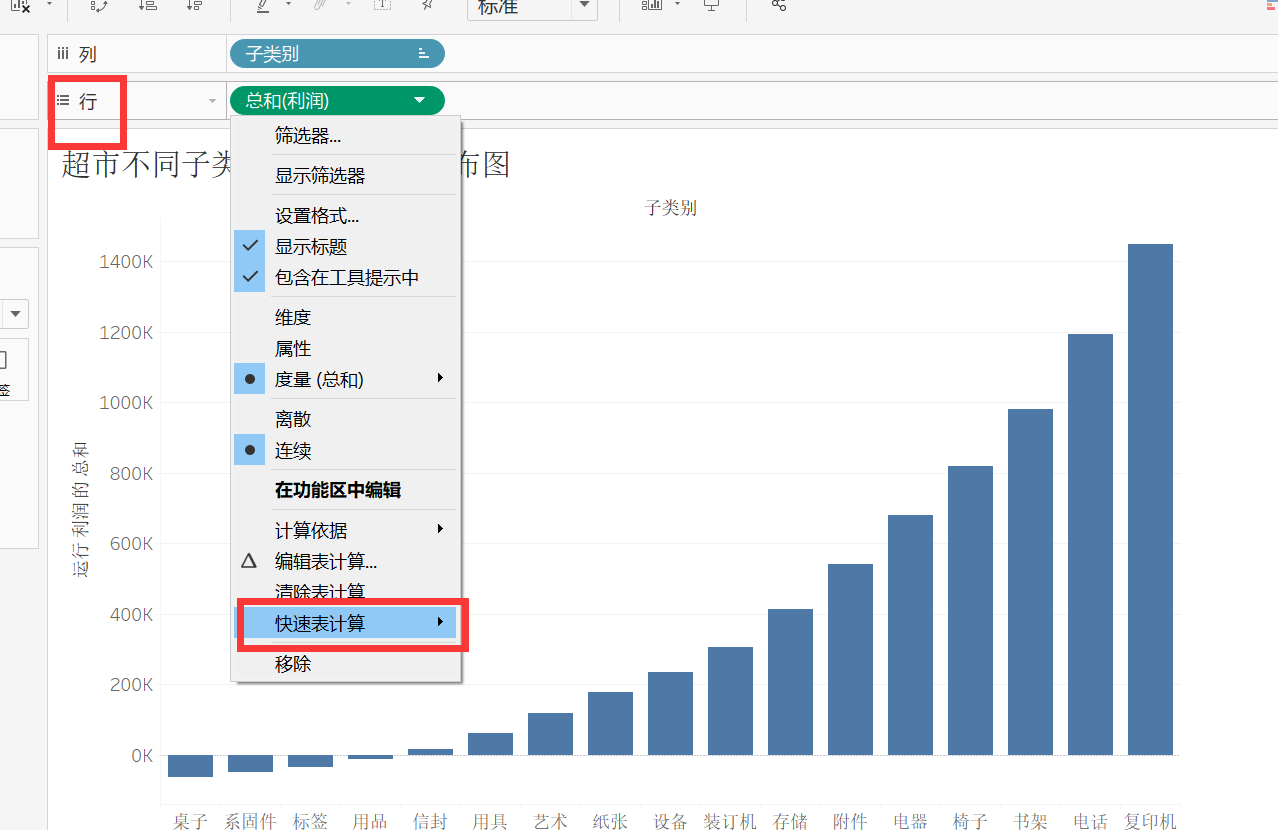Click the 运行 利润 的 总和 axis title

click(x=81, y=508)
